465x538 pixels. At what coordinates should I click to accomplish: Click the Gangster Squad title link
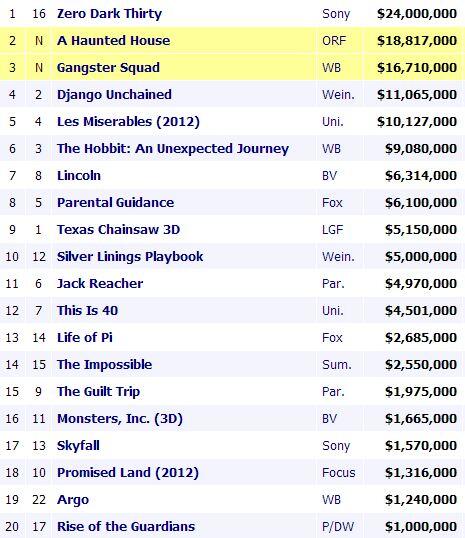[108, 68]
